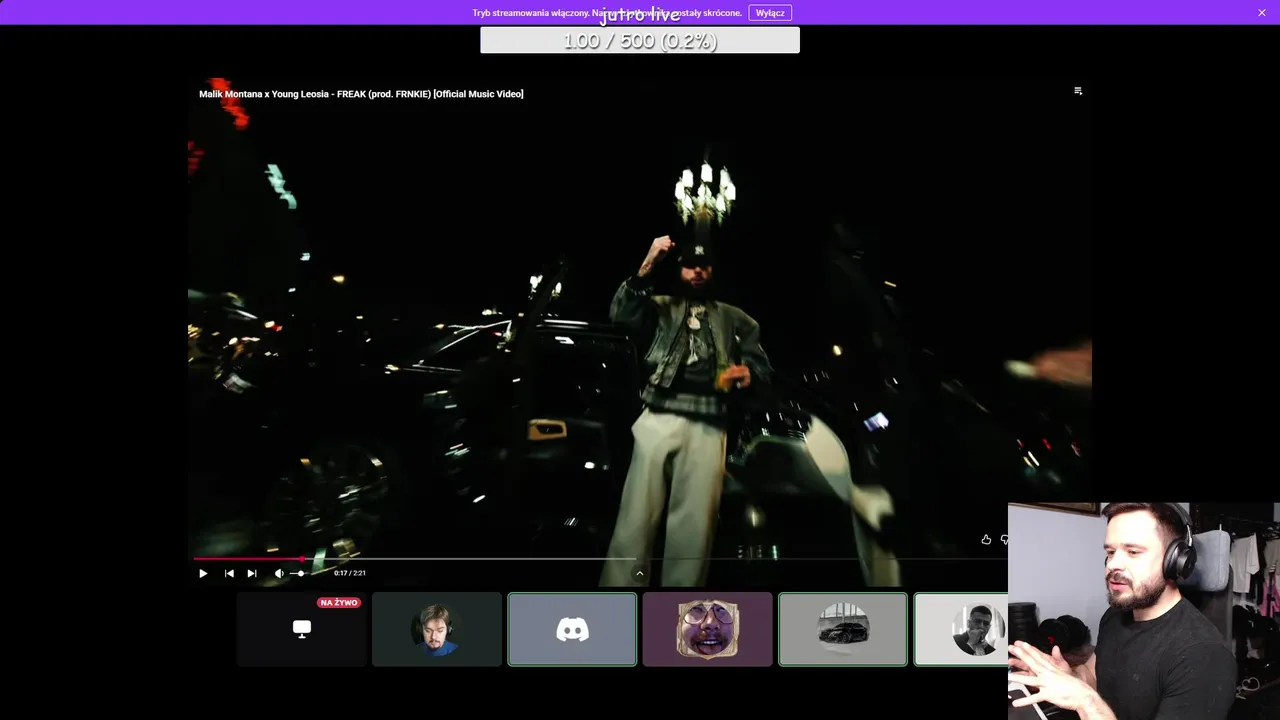This screenshot has height=720, width=1280.
Task: Select the Discord logo participant tile
Action: [x=572, y=629]
